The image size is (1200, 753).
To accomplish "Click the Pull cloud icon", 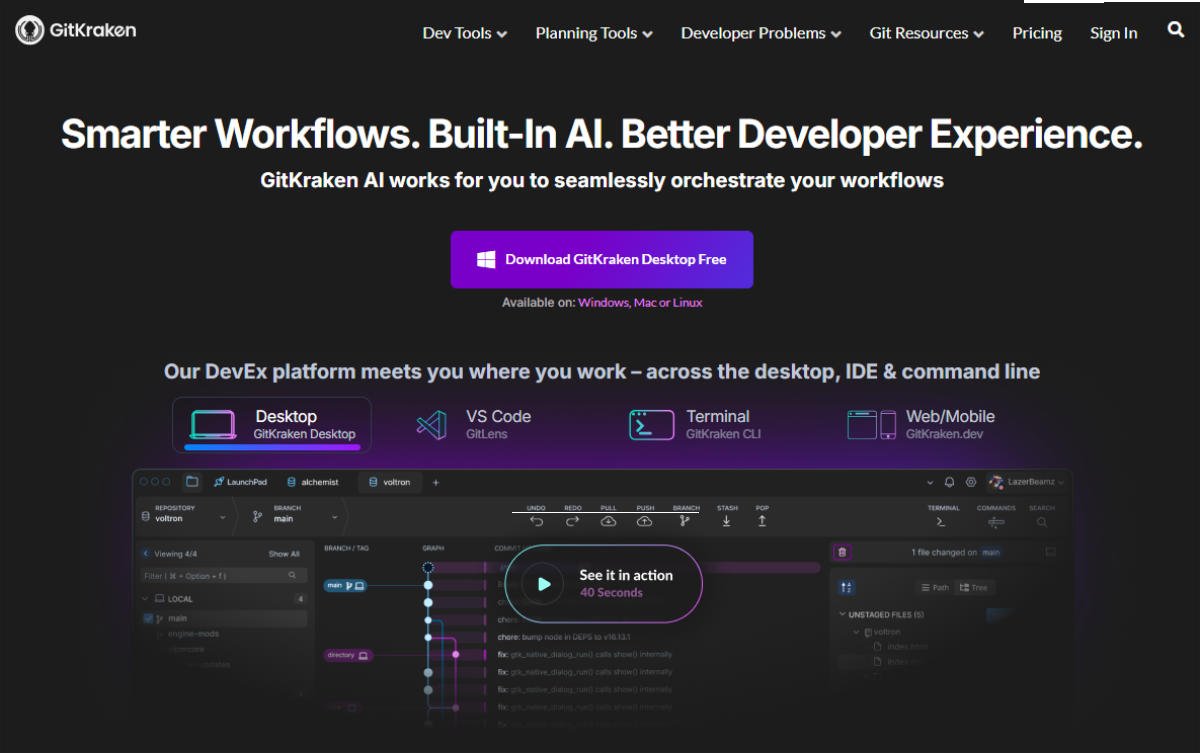I will [608, 521].
